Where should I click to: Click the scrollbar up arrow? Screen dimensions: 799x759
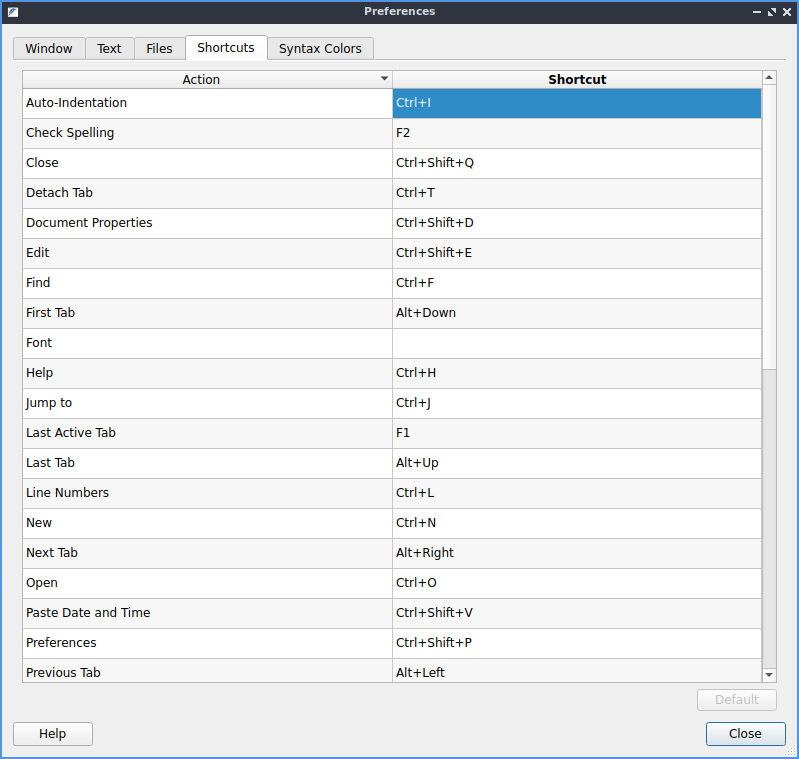click(x=769, y=78)
